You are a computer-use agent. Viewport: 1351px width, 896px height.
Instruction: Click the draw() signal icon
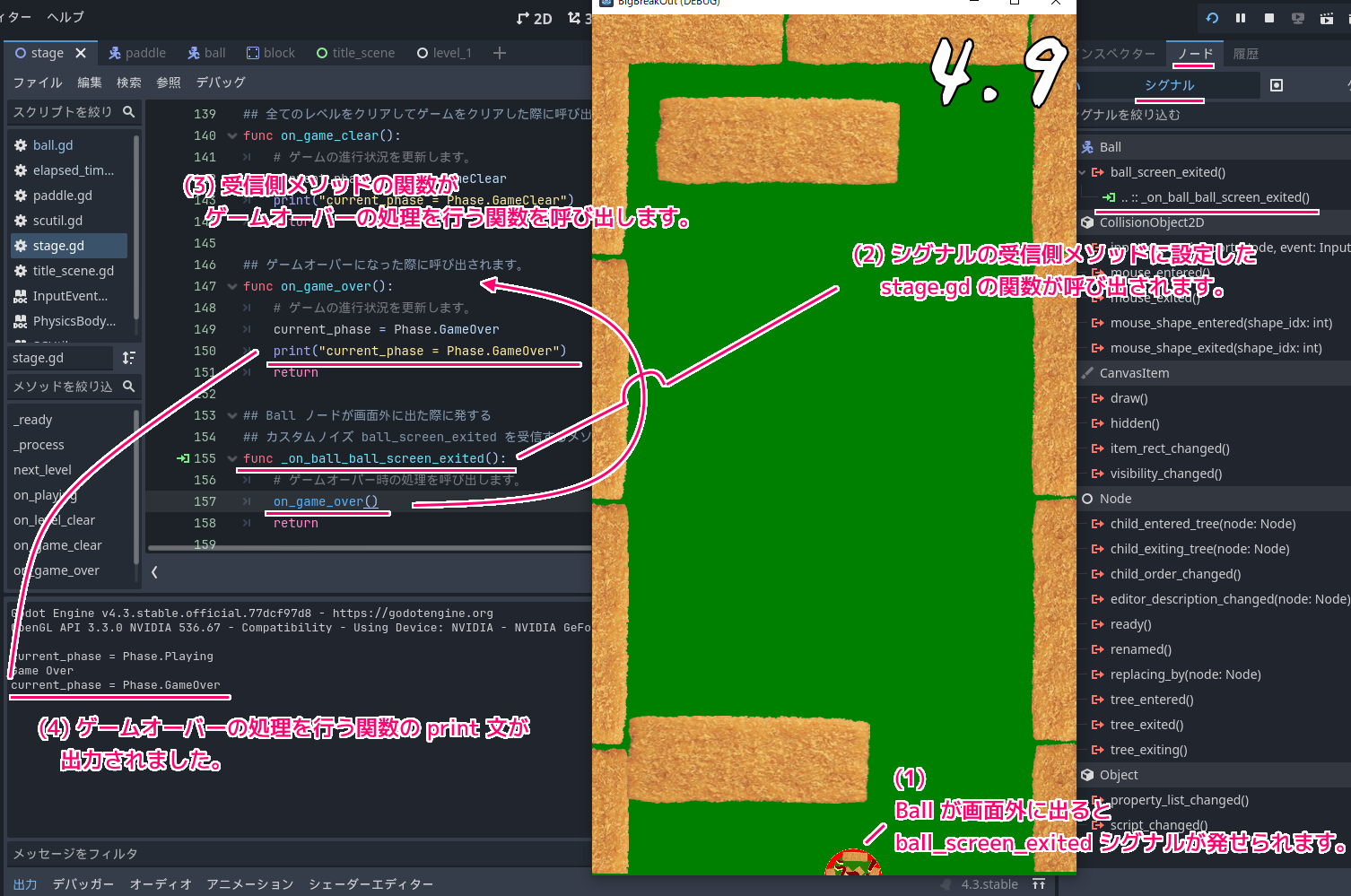click(x=1098, y=398)
